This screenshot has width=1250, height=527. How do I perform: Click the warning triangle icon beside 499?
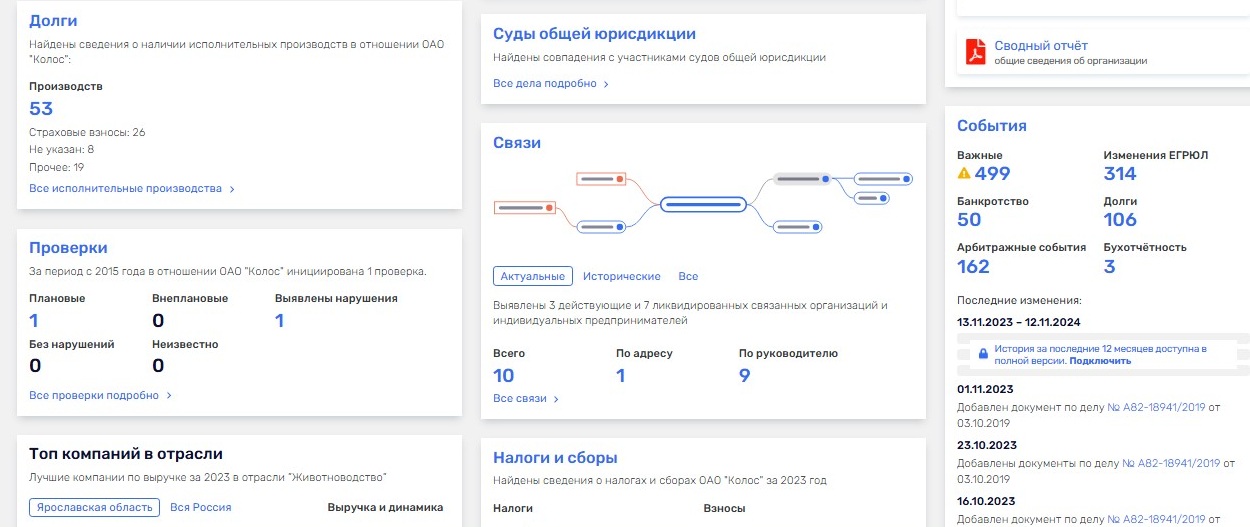(x=964, y=173)
